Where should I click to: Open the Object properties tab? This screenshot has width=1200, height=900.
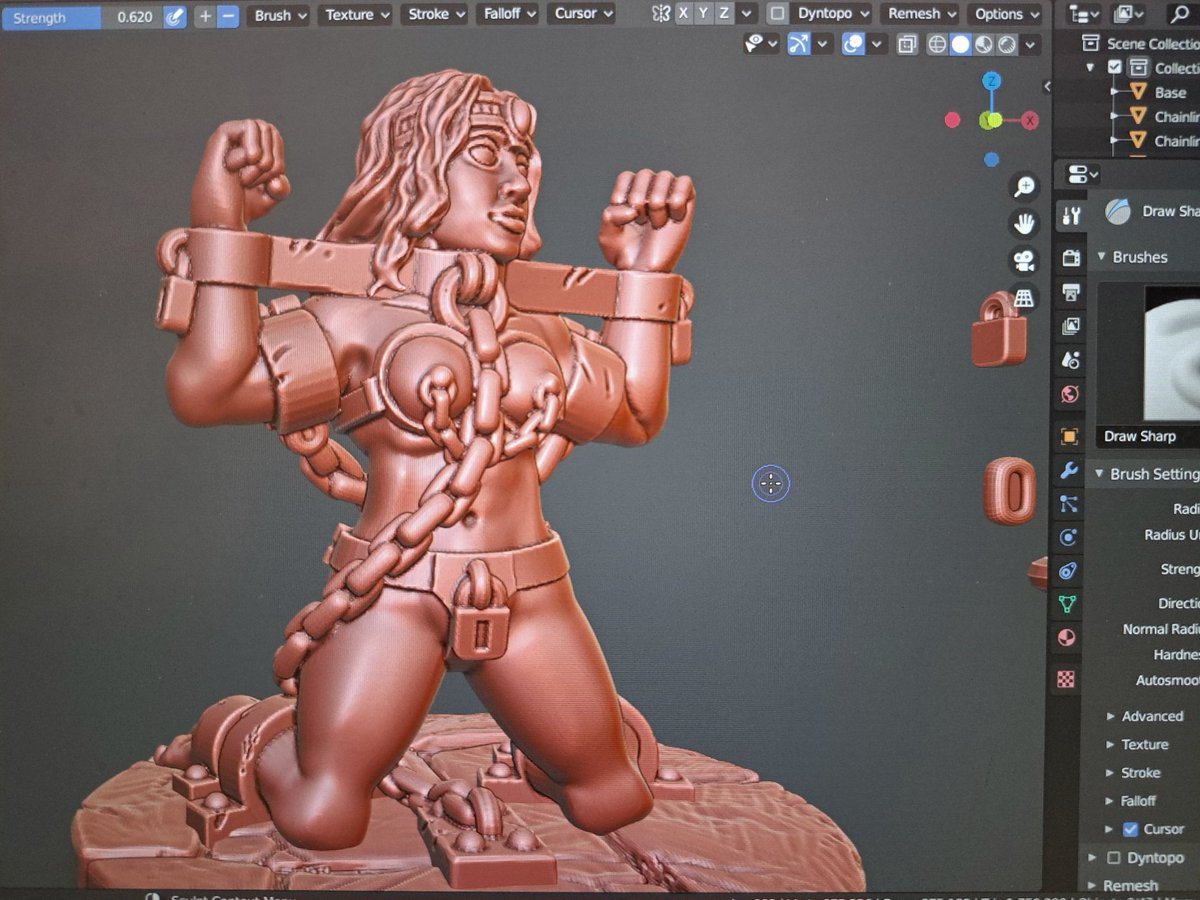point(1069,436)
